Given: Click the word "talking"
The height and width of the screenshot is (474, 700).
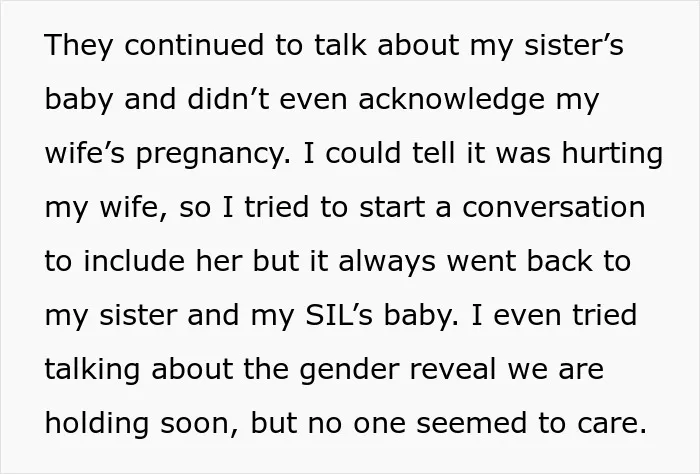Looking at the screenshot, I should (x=92, y=370).
